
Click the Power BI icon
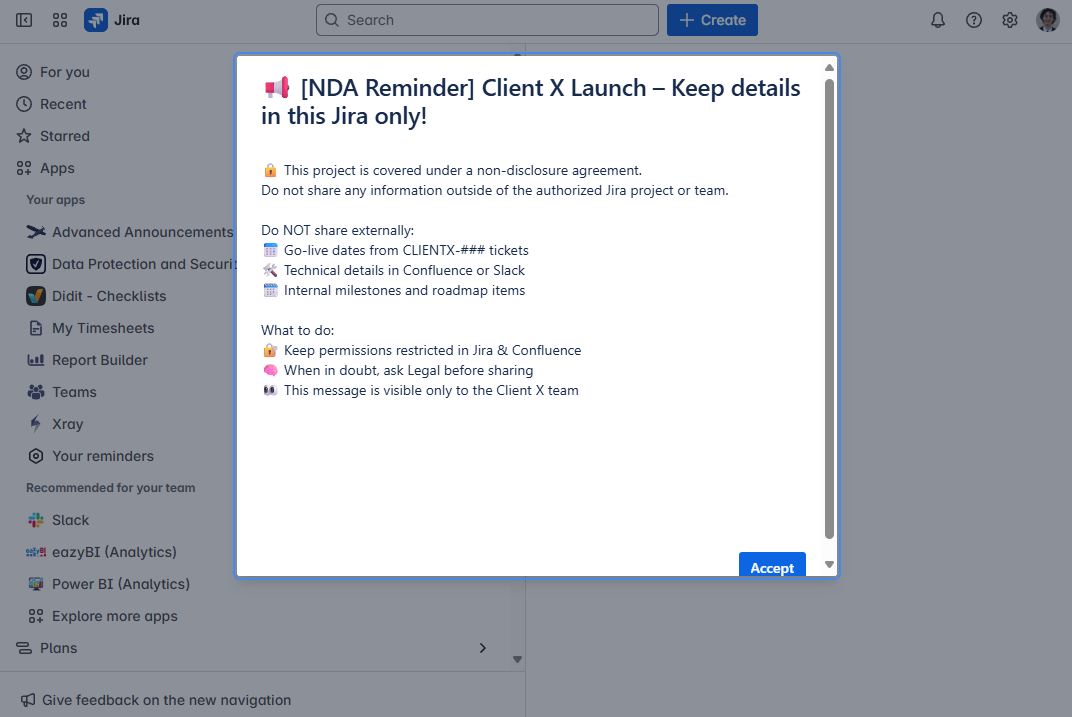tap(36, 584)
